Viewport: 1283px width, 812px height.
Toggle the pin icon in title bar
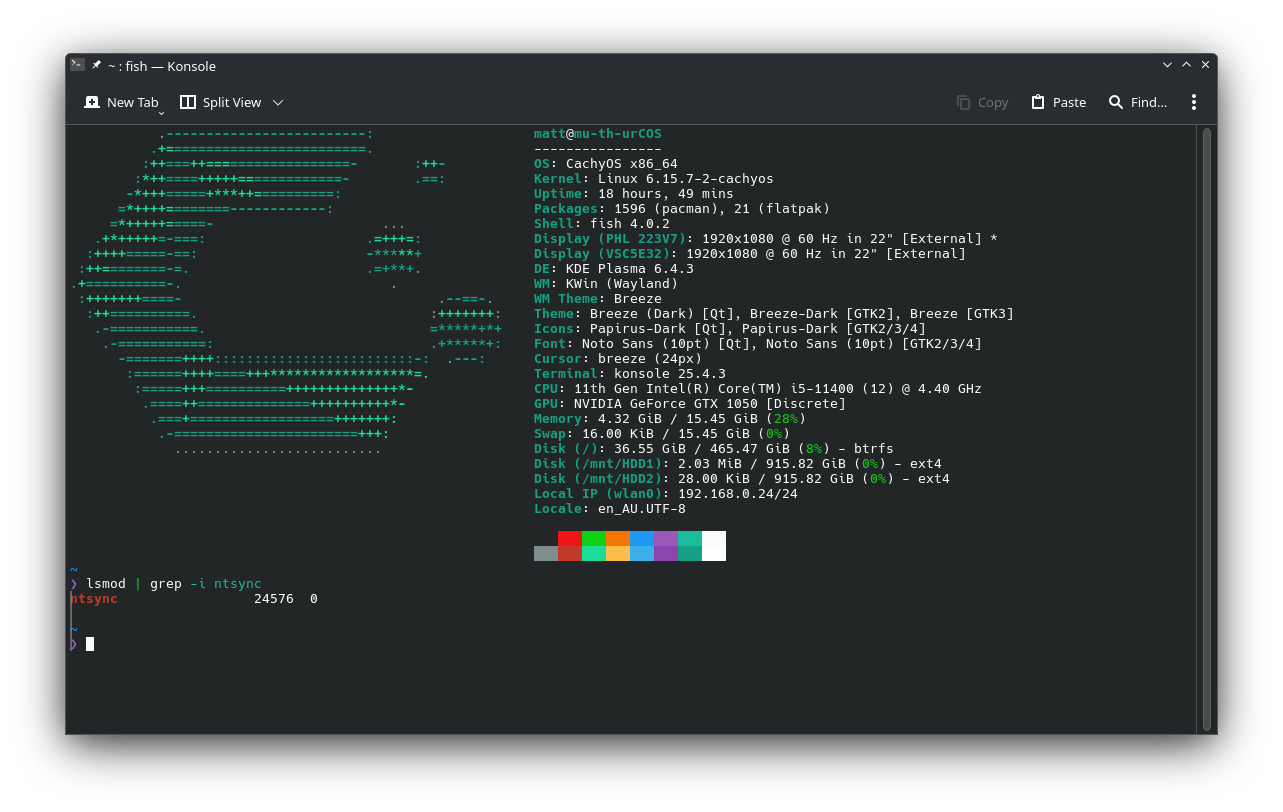tap(97, 65)
